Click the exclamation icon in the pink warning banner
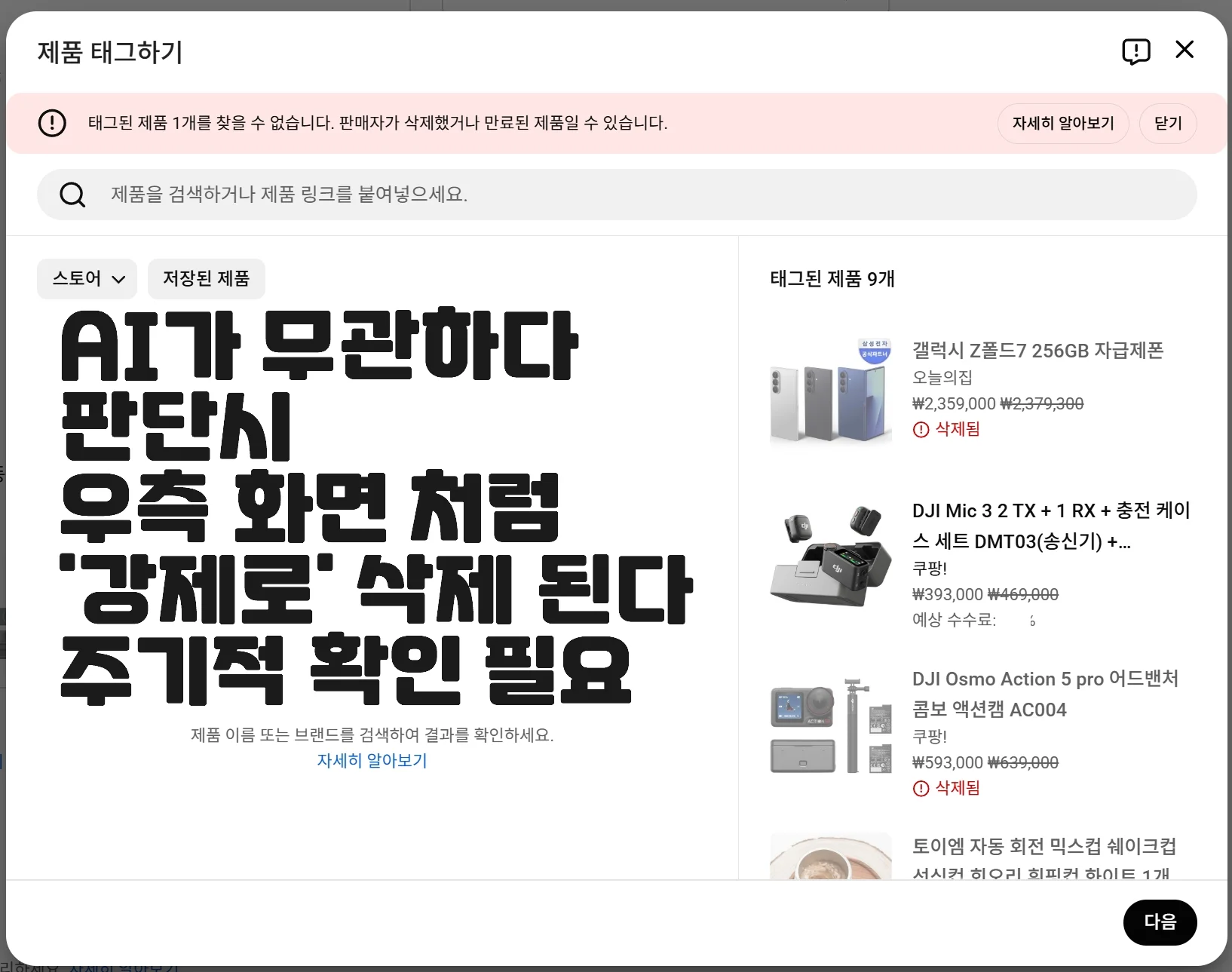1232x972 pixels. click(52, 123)
